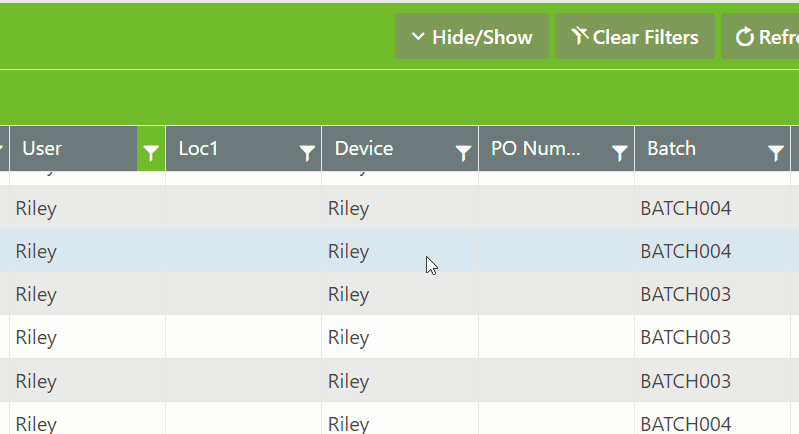Screen dimensions: 799x434
Task: Open the Loc1 column filter icon
Action: click(307, 152)
